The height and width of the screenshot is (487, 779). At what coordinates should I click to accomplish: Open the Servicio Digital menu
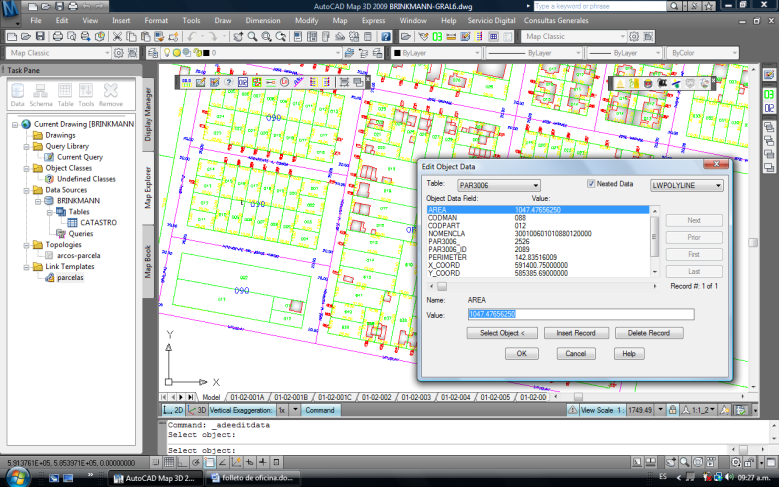[491, 20]
